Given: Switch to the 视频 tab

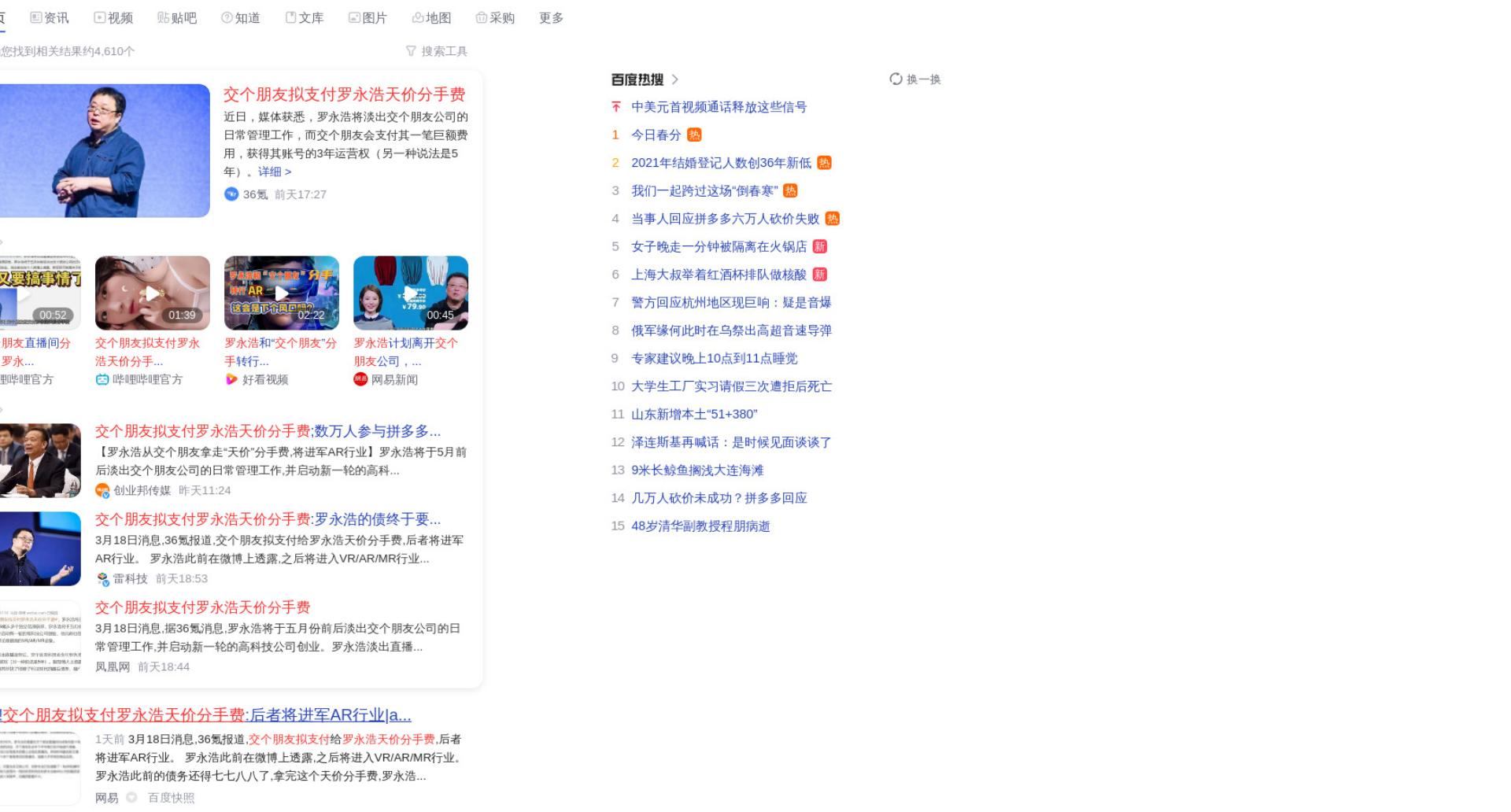Looking at the screenshot, I should [x=113, y=17].
